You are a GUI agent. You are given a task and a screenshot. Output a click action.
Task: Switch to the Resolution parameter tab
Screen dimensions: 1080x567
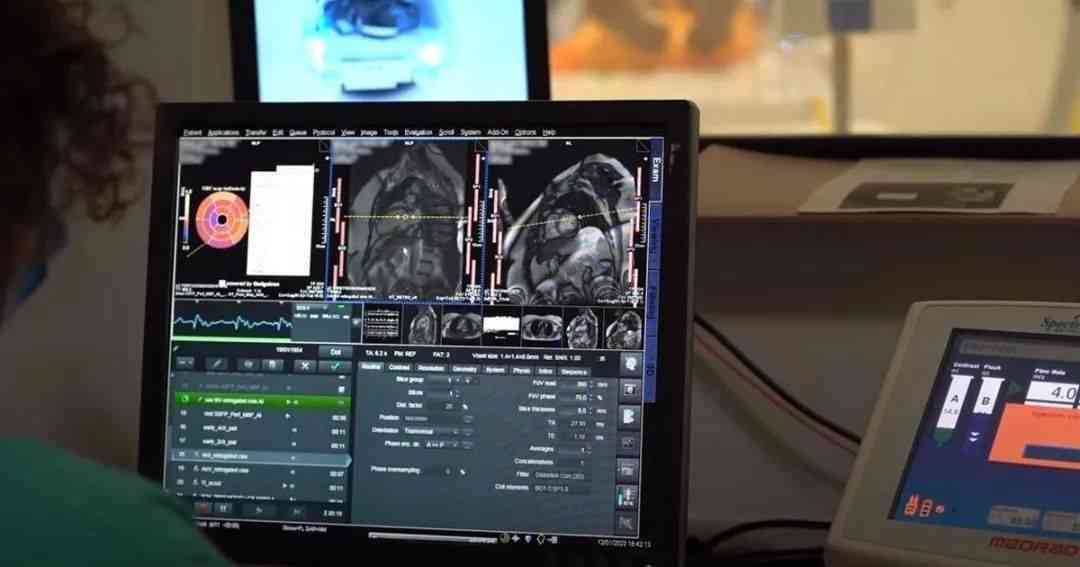pyautogui.click(x=431, y=369)
